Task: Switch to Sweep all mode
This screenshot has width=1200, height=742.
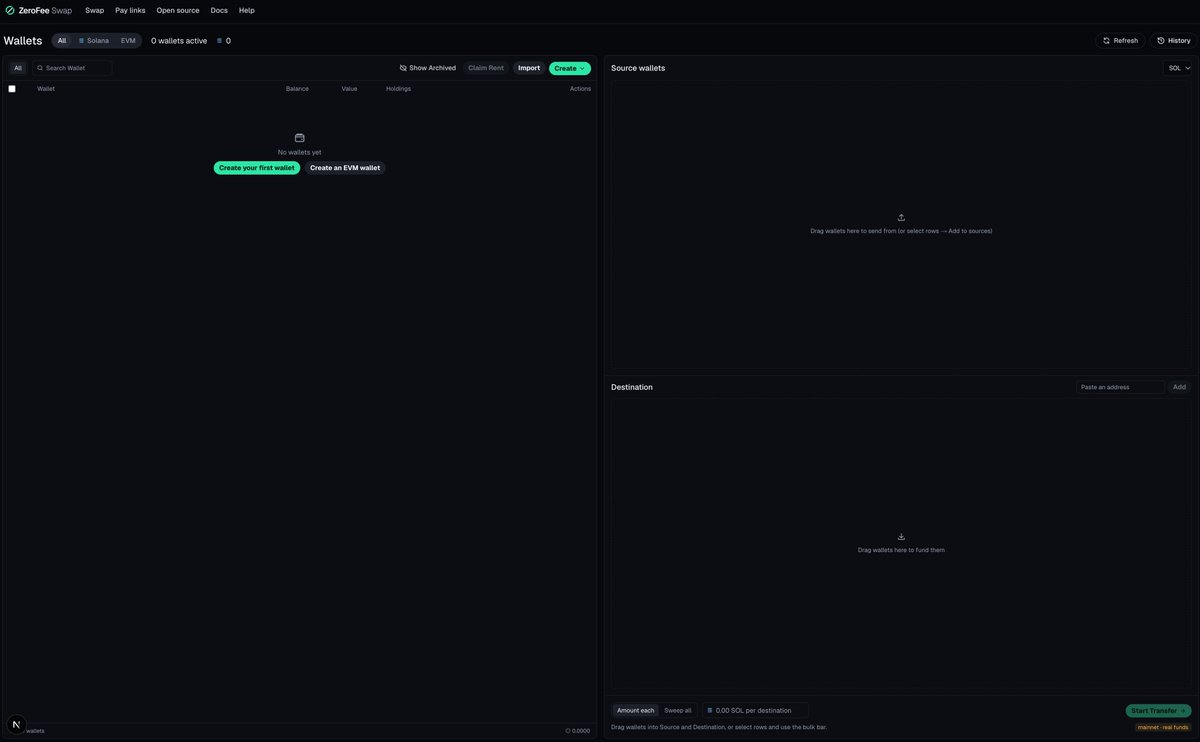Action: tap(678, 710)
